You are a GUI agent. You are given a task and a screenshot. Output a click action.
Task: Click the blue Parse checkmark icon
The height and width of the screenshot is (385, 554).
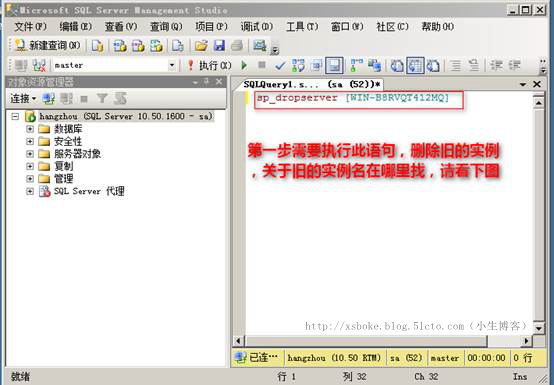[x=280, y=65]
